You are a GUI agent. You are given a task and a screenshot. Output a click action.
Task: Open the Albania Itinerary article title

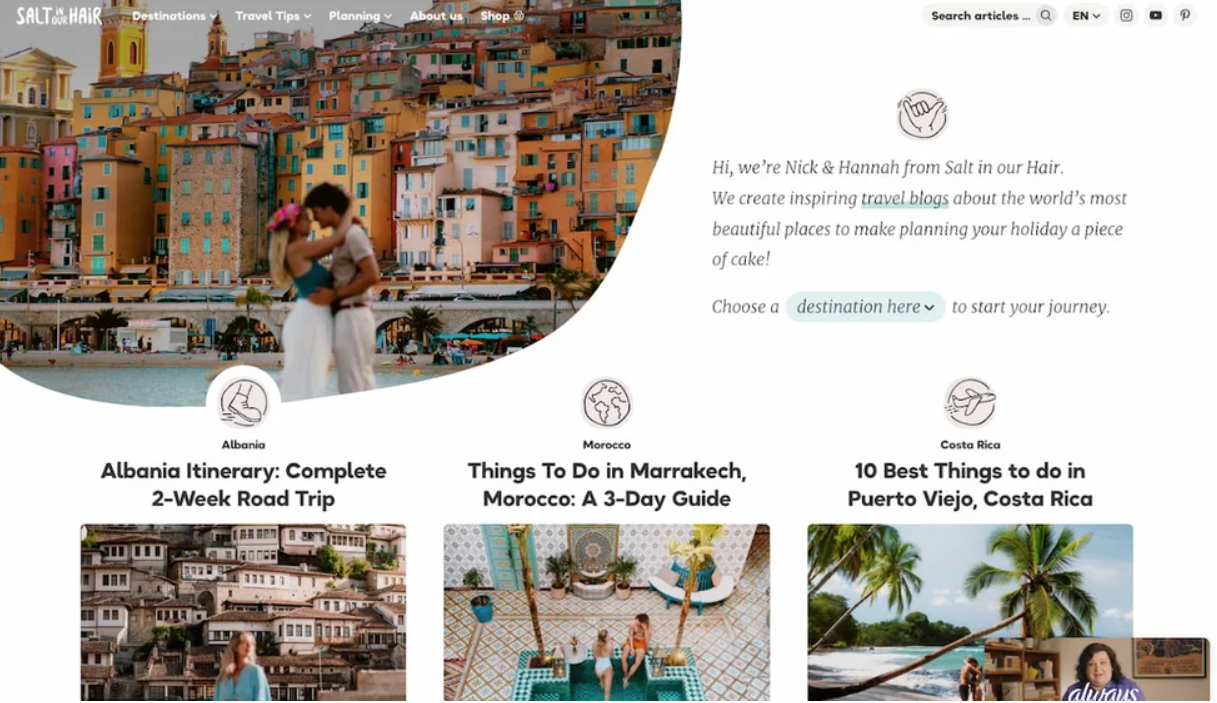(x=243, y=484)
